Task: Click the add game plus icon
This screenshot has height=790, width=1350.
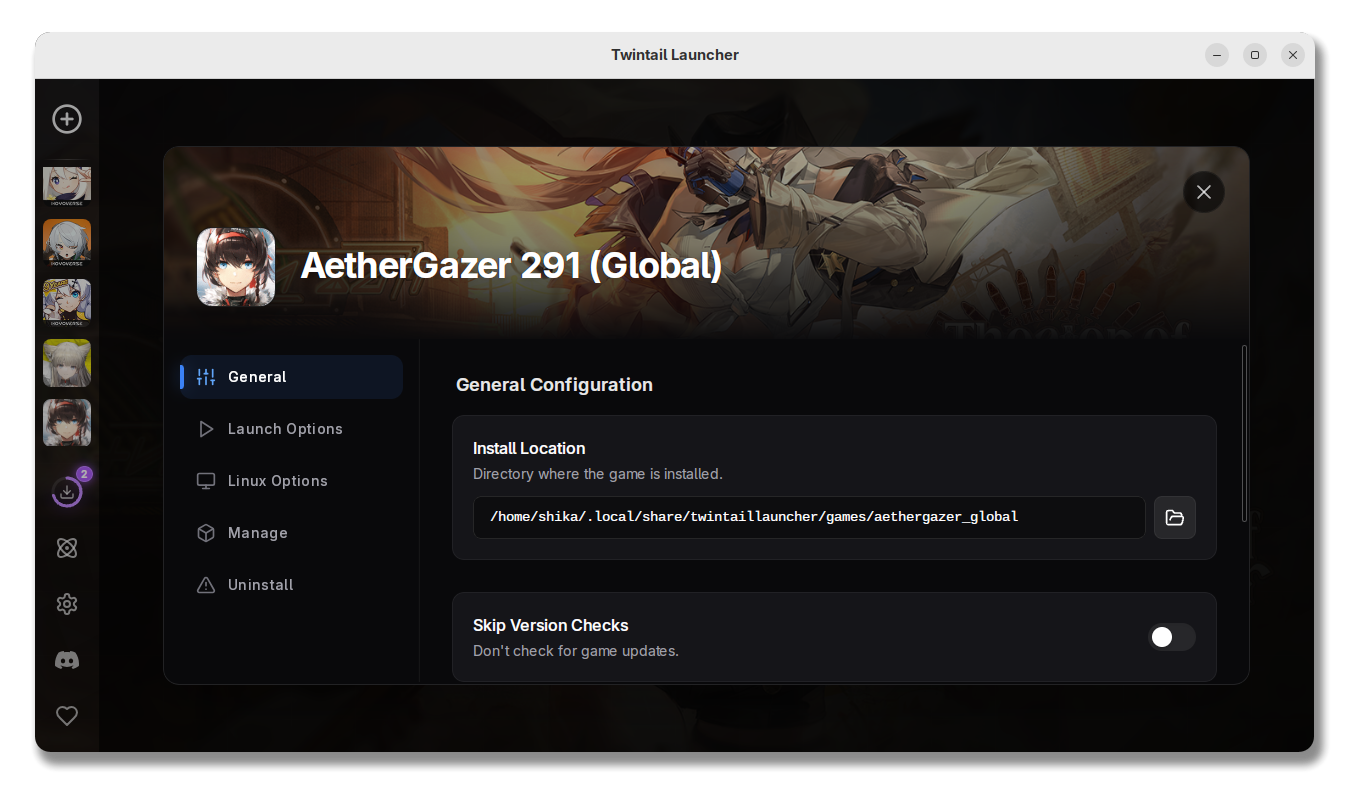Action: (67, 119)
